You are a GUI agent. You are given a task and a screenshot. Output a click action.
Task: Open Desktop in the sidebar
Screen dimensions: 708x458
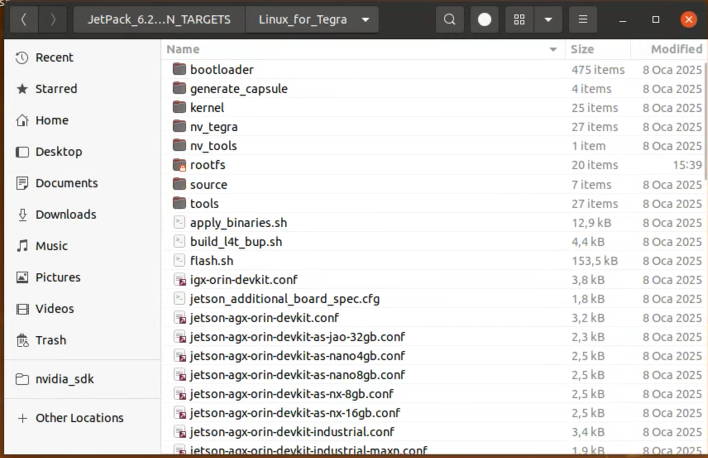click(82, 151)
